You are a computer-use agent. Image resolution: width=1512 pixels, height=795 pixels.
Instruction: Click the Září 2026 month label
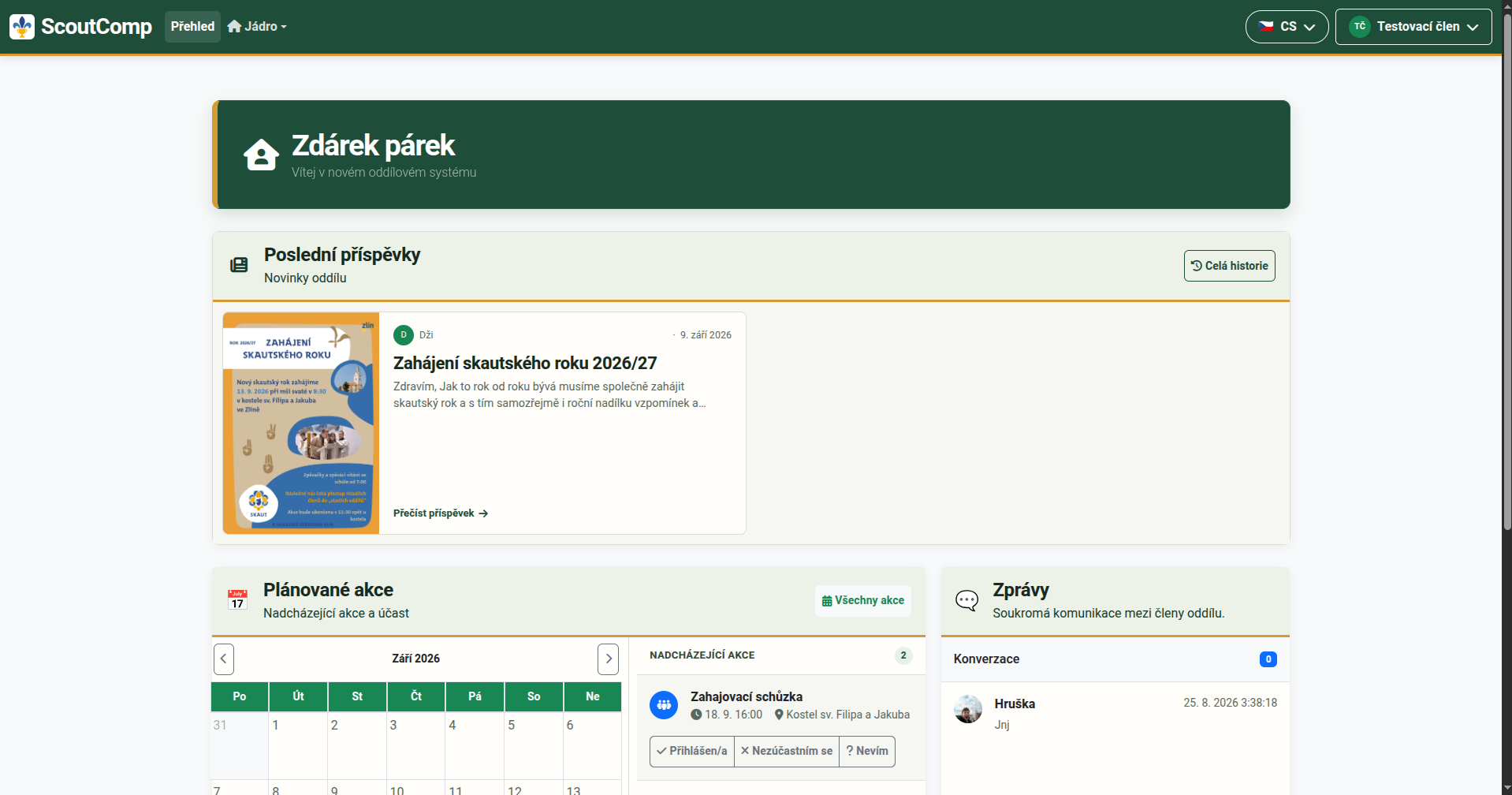(x=416, y=659)
